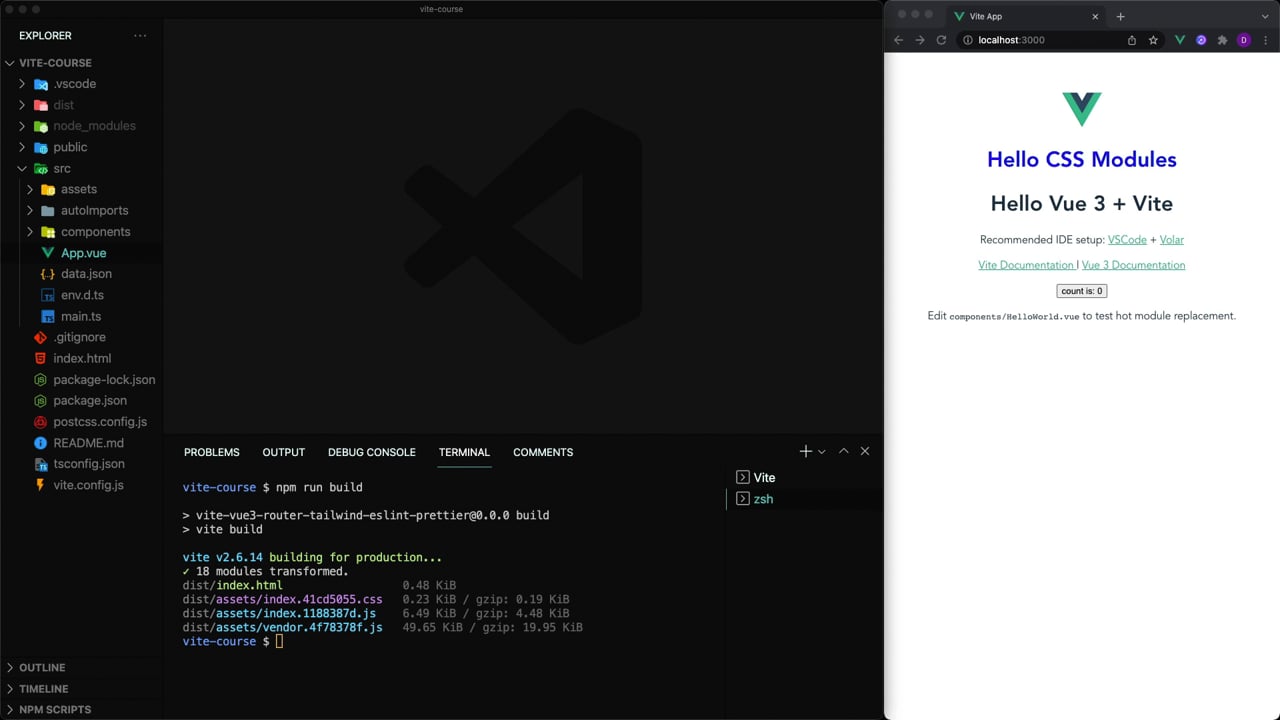This screenshot has height=720, width=1280.
Task: Open Explorer more actions ellipsis
Action: (140, 36)
